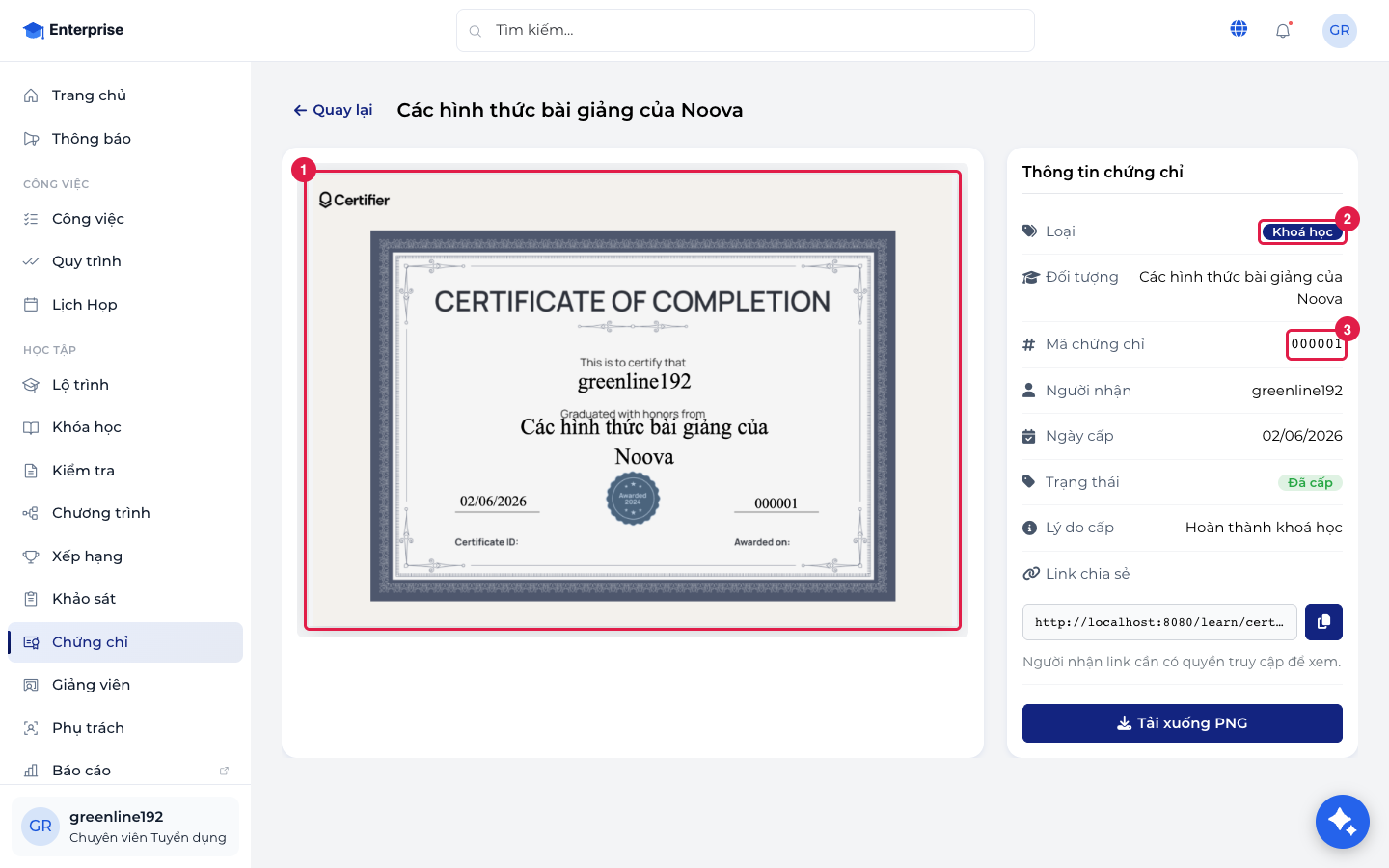Open the Báo cáo menu item
The height and width of the screenshot is (868, 1389).
[125, 771]
